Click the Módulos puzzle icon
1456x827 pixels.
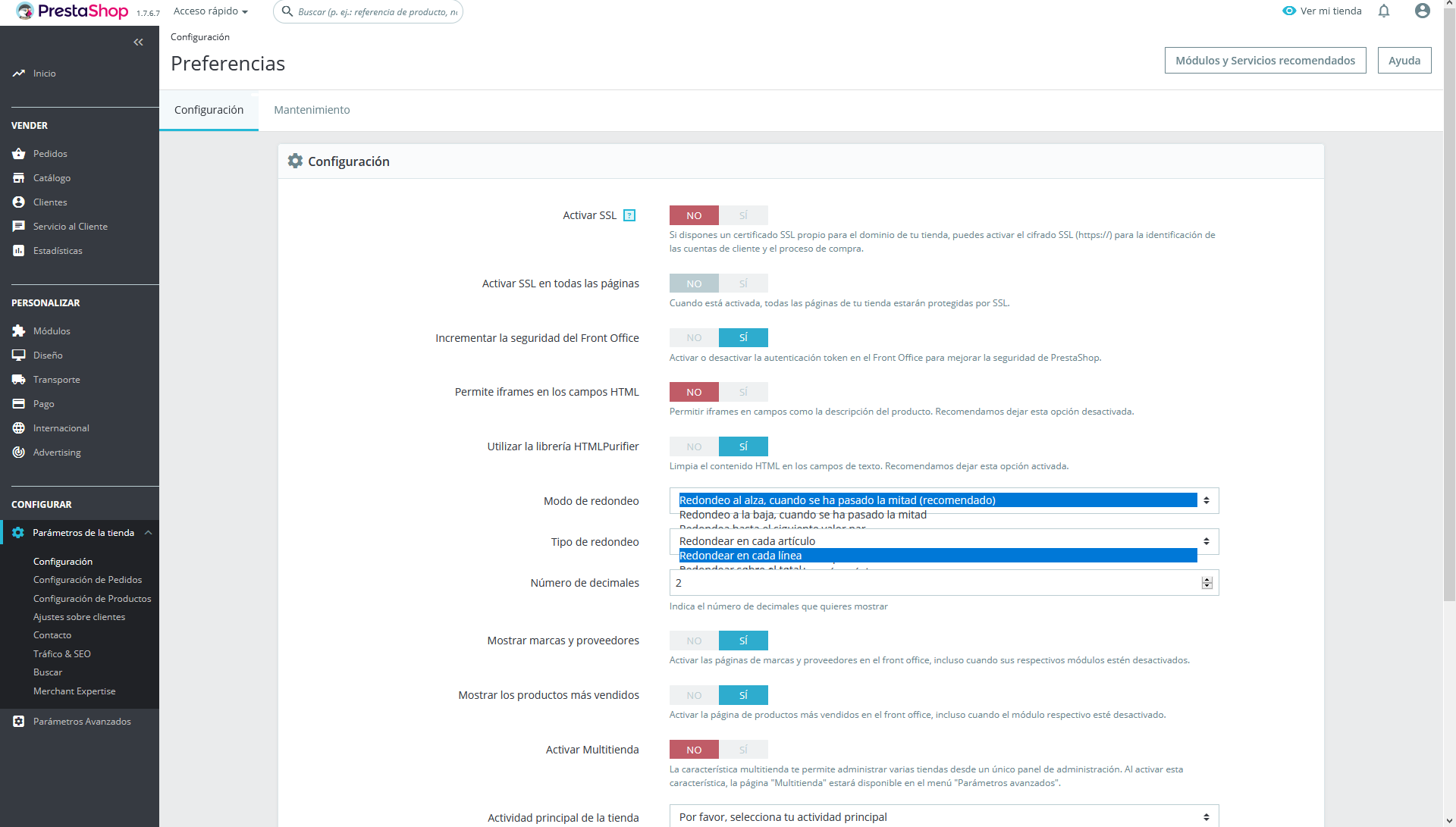(19, 331)
